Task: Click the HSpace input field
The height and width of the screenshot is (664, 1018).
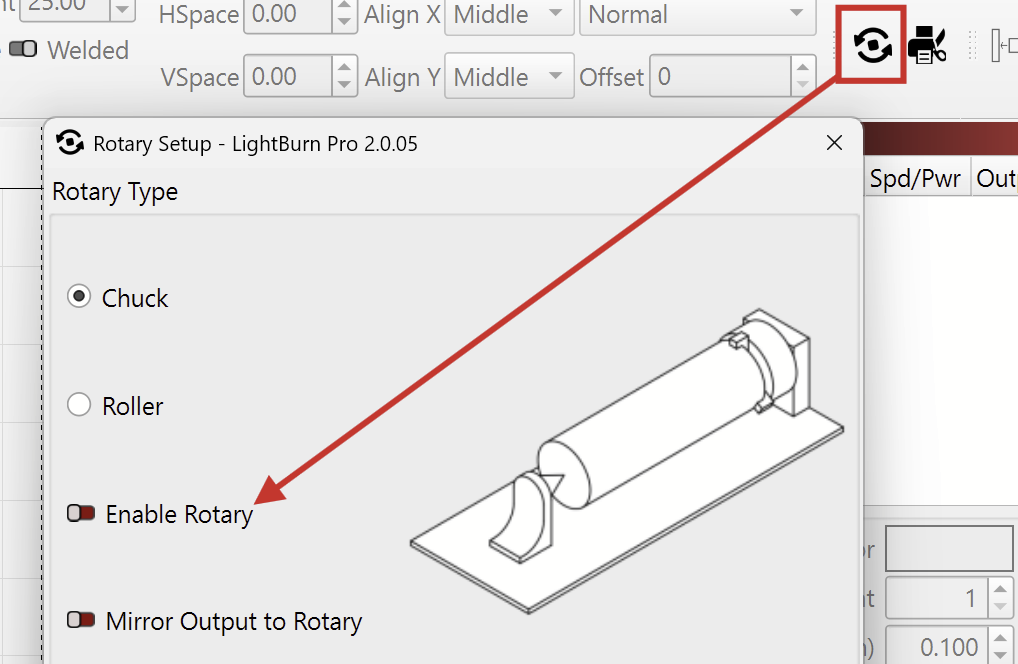Action: (287, 16)
